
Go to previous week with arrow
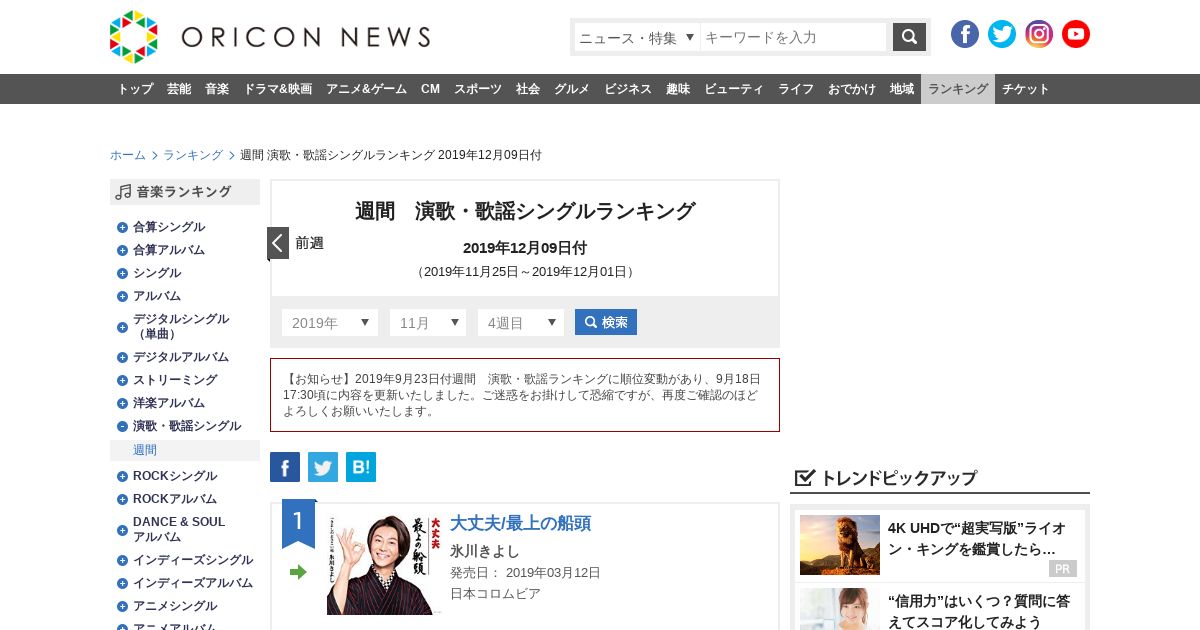[278, 243]
